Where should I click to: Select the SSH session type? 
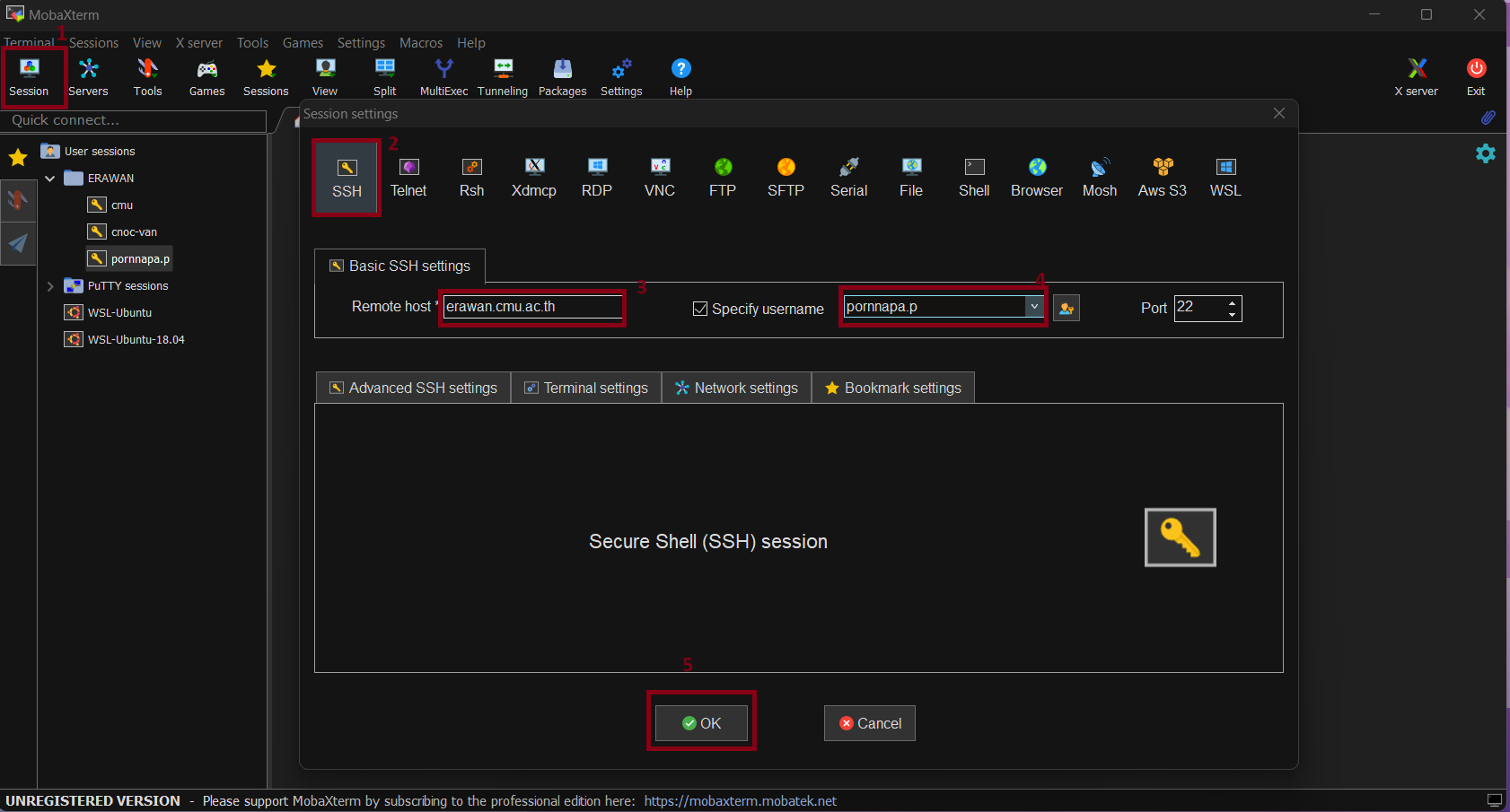(347, 178)
